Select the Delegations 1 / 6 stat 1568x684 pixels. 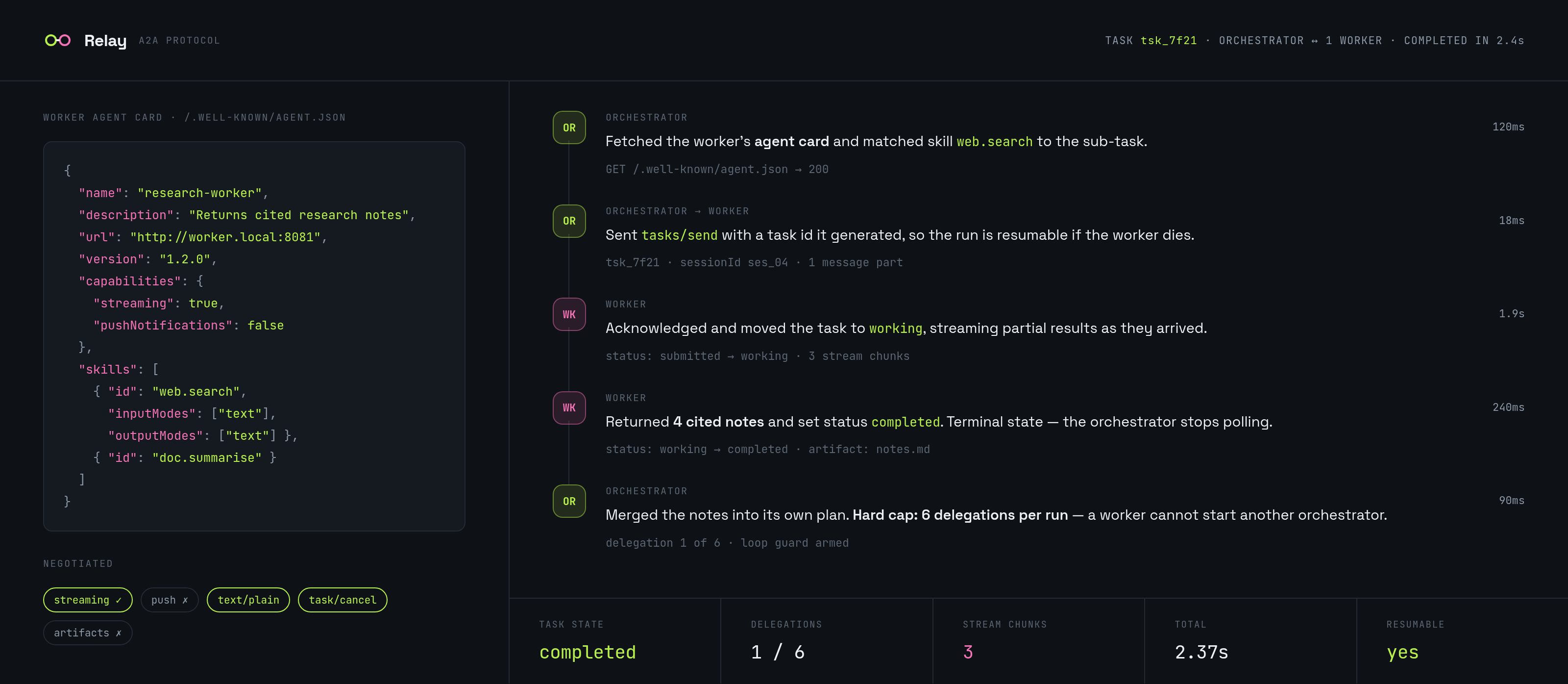tap(827, 641)
